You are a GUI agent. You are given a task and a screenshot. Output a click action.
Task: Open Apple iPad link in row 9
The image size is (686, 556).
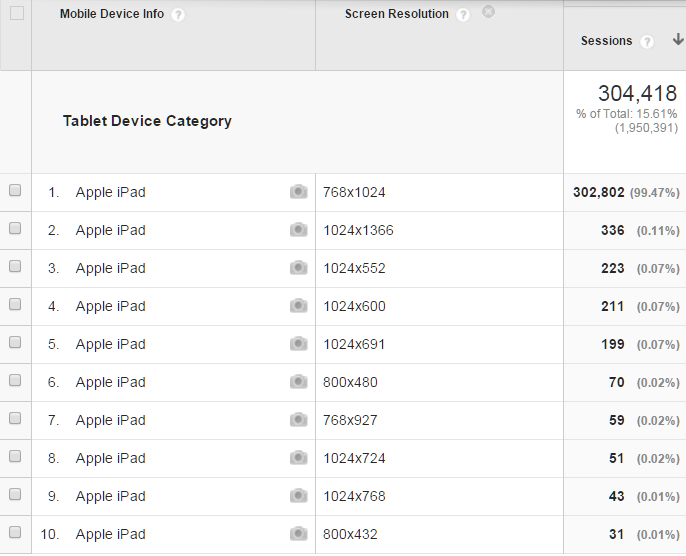click(x=110, y=497)
